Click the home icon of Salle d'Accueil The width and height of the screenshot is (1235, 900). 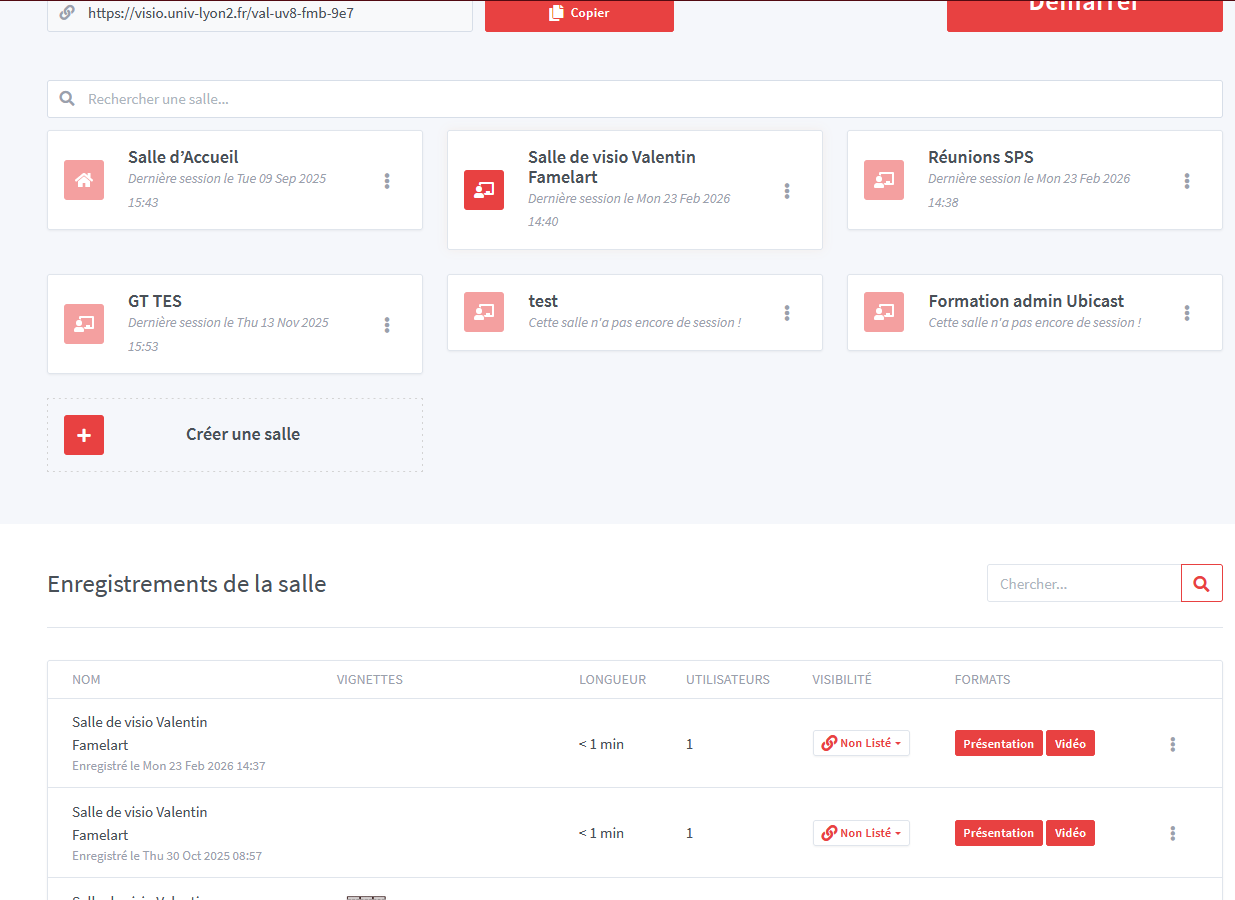click(84, 180)
